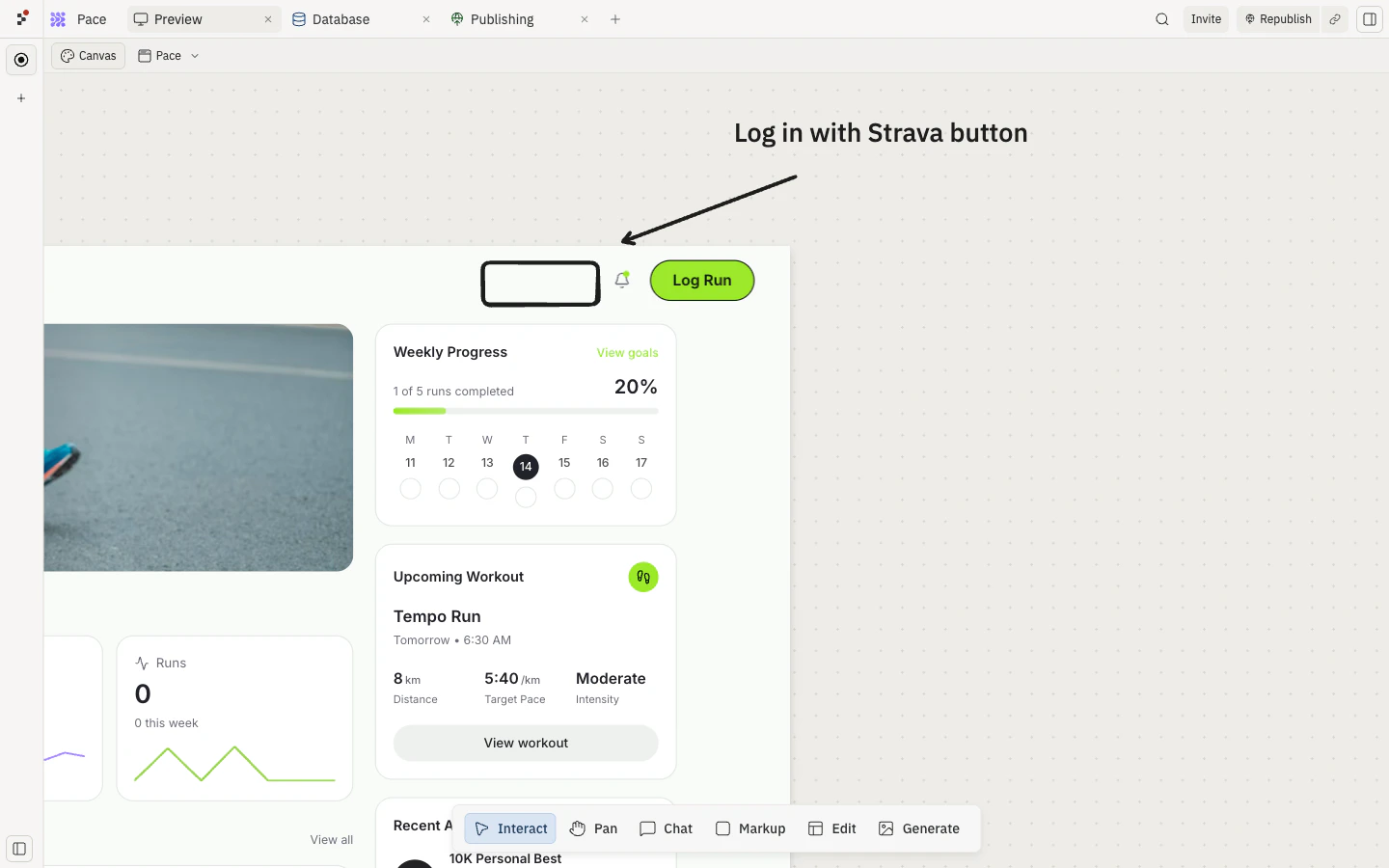The height and width of the screenshot is (868, 1389).
Task: Select the Markup tool
Action: (750, 828)
